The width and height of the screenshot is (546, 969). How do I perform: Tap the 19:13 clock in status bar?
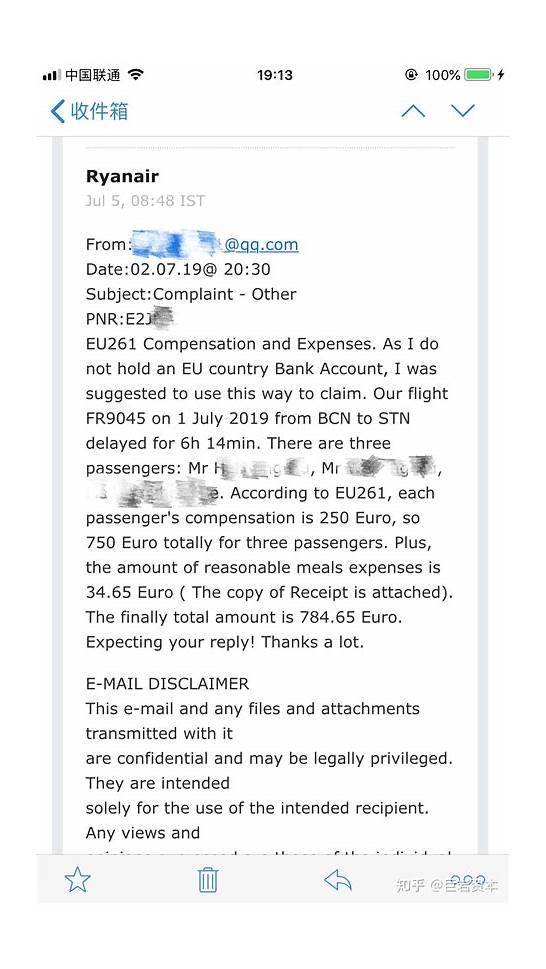[x=275, y=75]
